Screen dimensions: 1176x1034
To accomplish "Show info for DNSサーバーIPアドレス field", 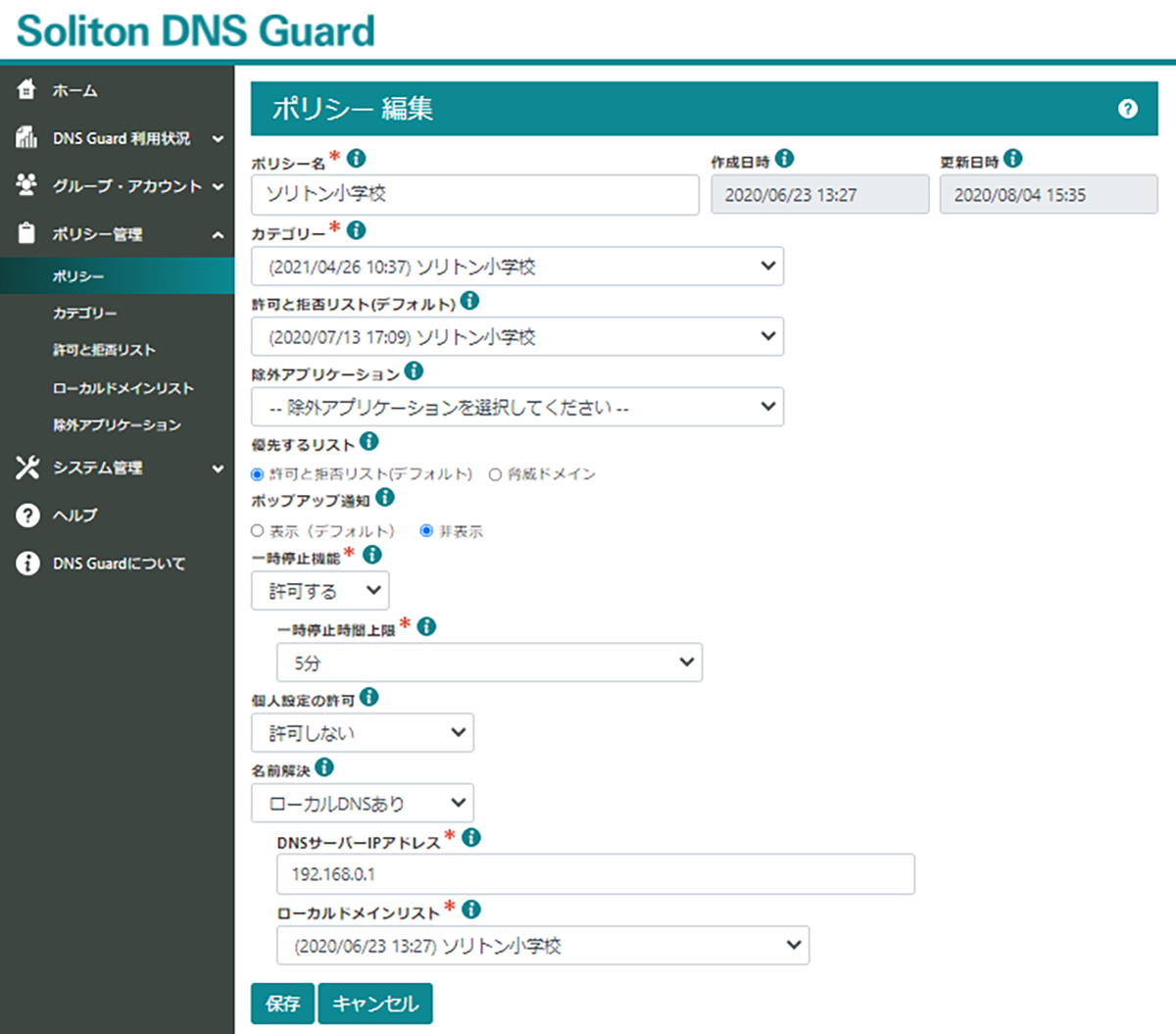I will [x=471, y=838].
